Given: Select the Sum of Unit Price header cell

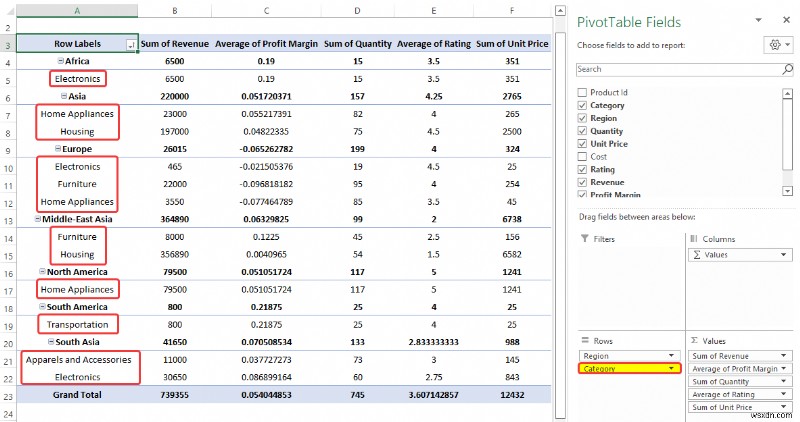Looking at the screenshot, I should coord(512,44).
